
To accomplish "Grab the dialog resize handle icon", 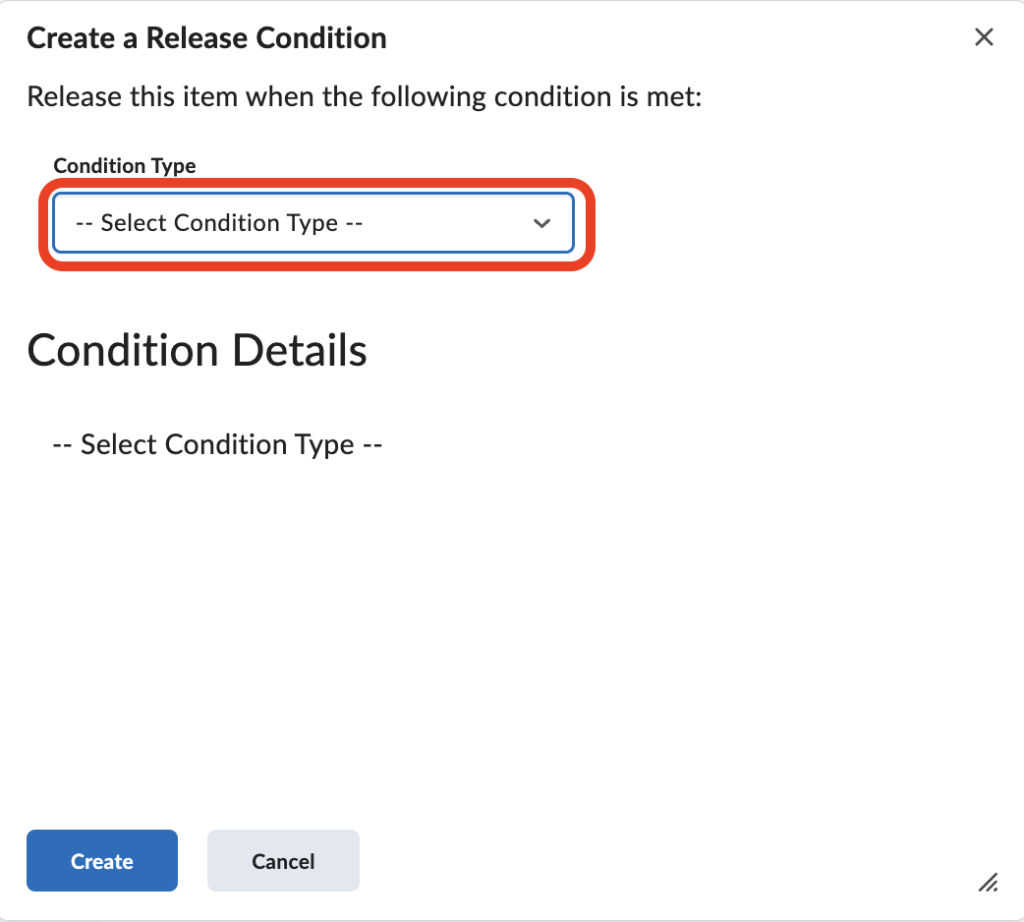I will coord(988,881).
